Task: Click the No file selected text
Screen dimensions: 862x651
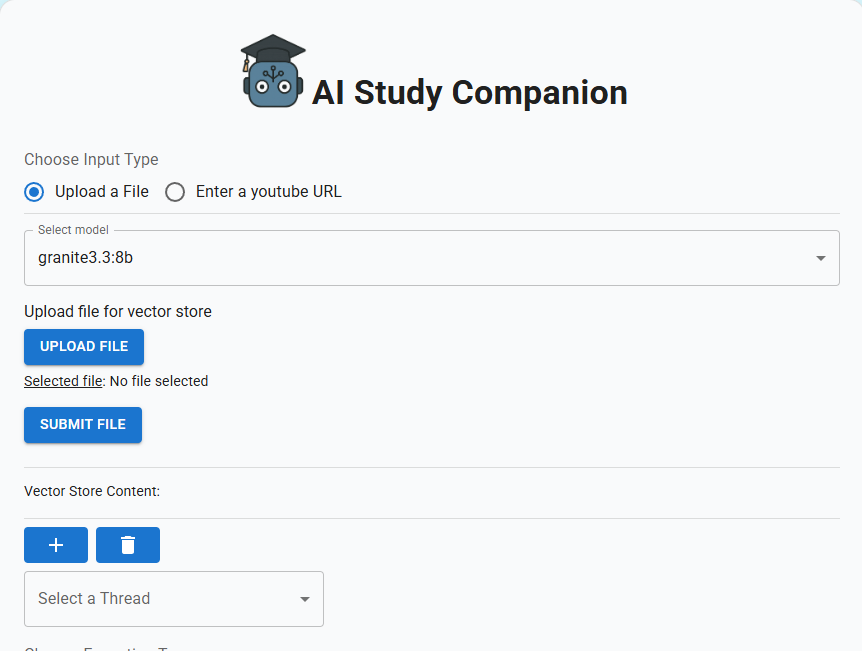Action: click(159, 381)
